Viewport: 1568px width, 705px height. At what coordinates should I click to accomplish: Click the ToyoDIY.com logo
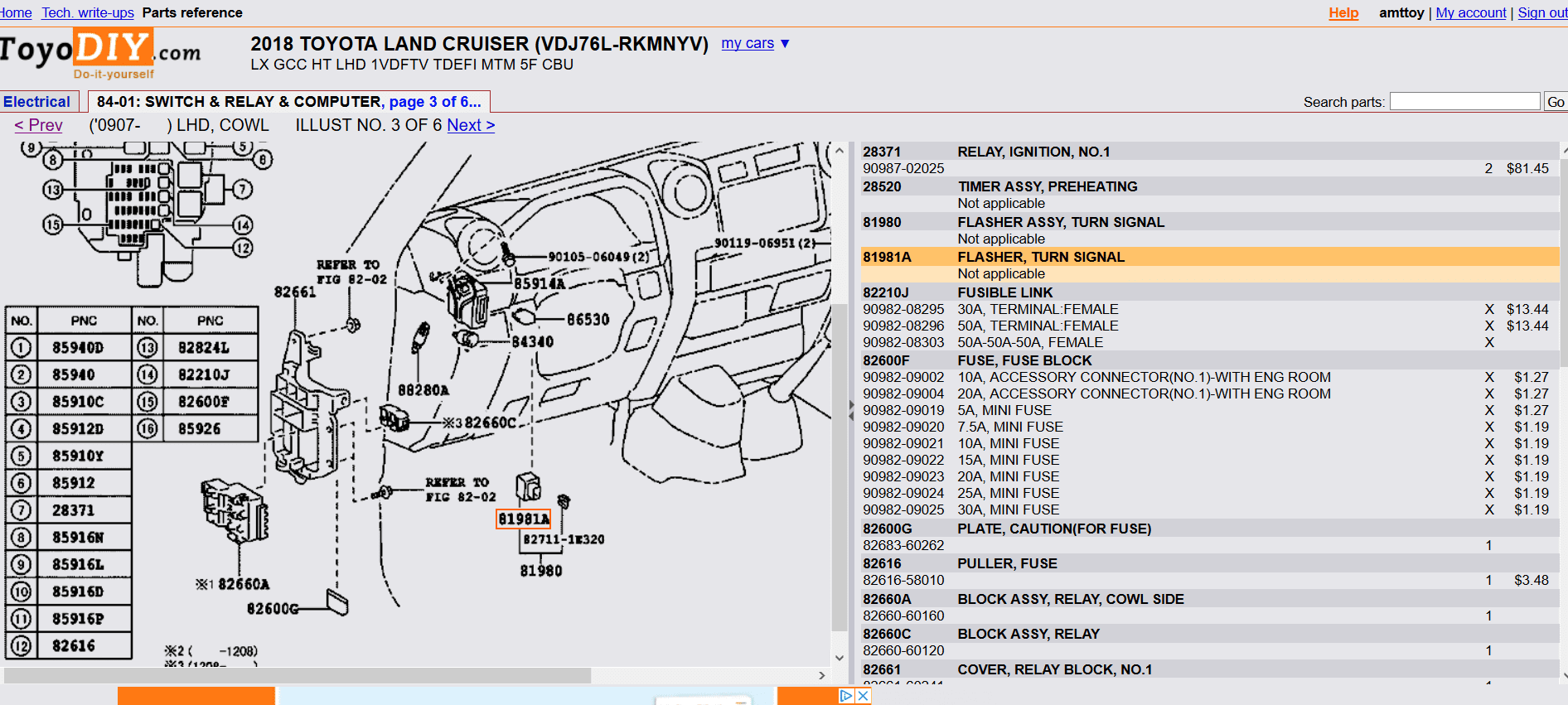tap(100, 53)
